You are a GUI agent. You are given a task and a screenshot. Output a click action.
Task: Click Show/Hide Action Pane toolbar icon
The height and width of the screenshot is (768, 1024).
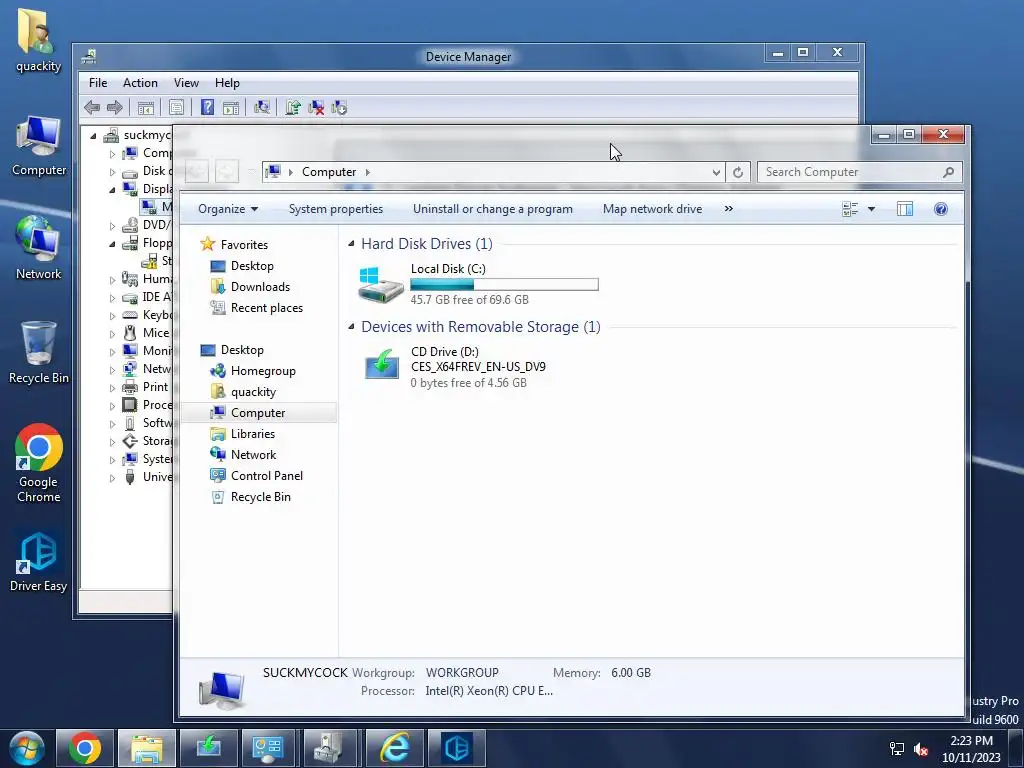(x=231, y=107)
